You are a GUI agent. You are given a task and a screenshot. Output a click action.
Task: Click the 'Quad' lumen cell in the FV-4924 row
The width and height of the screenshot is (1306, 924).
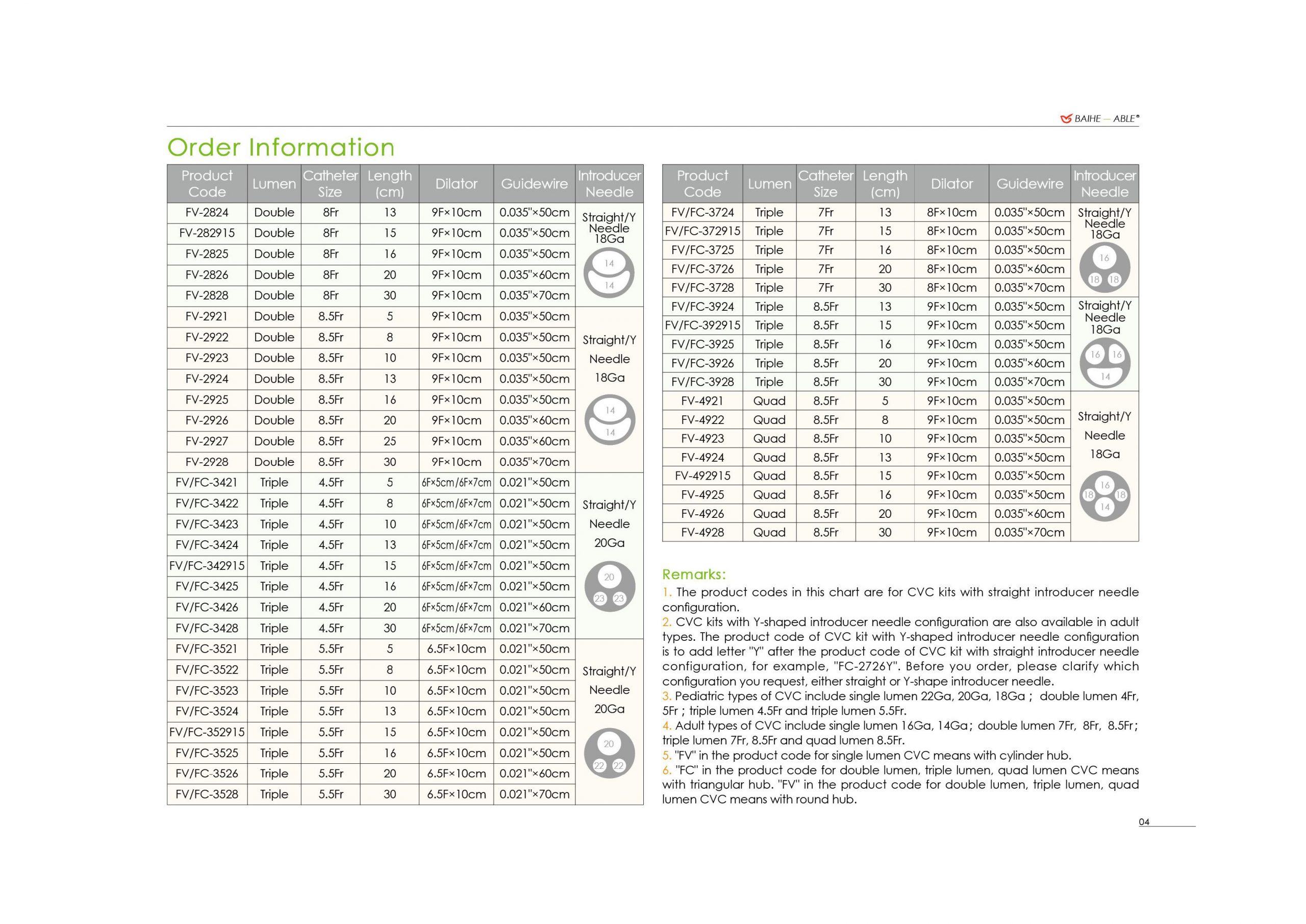click(x=770, y=458)
